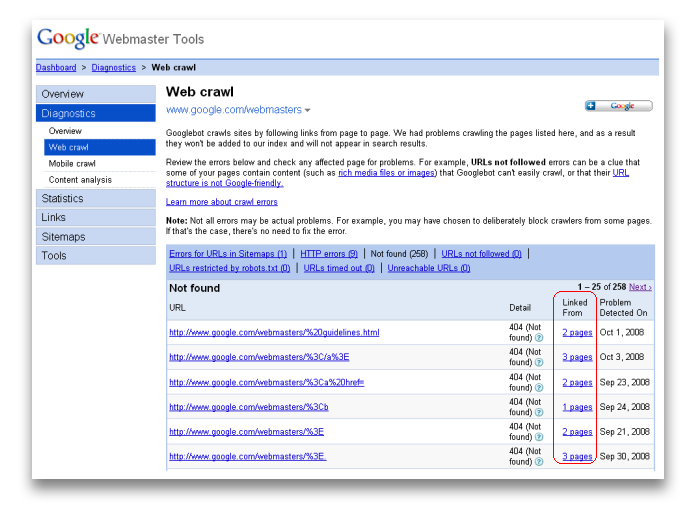Viewport: 694px width, 512px height.
Task: Follow rich media files or images link
Action: pos(386,173)
